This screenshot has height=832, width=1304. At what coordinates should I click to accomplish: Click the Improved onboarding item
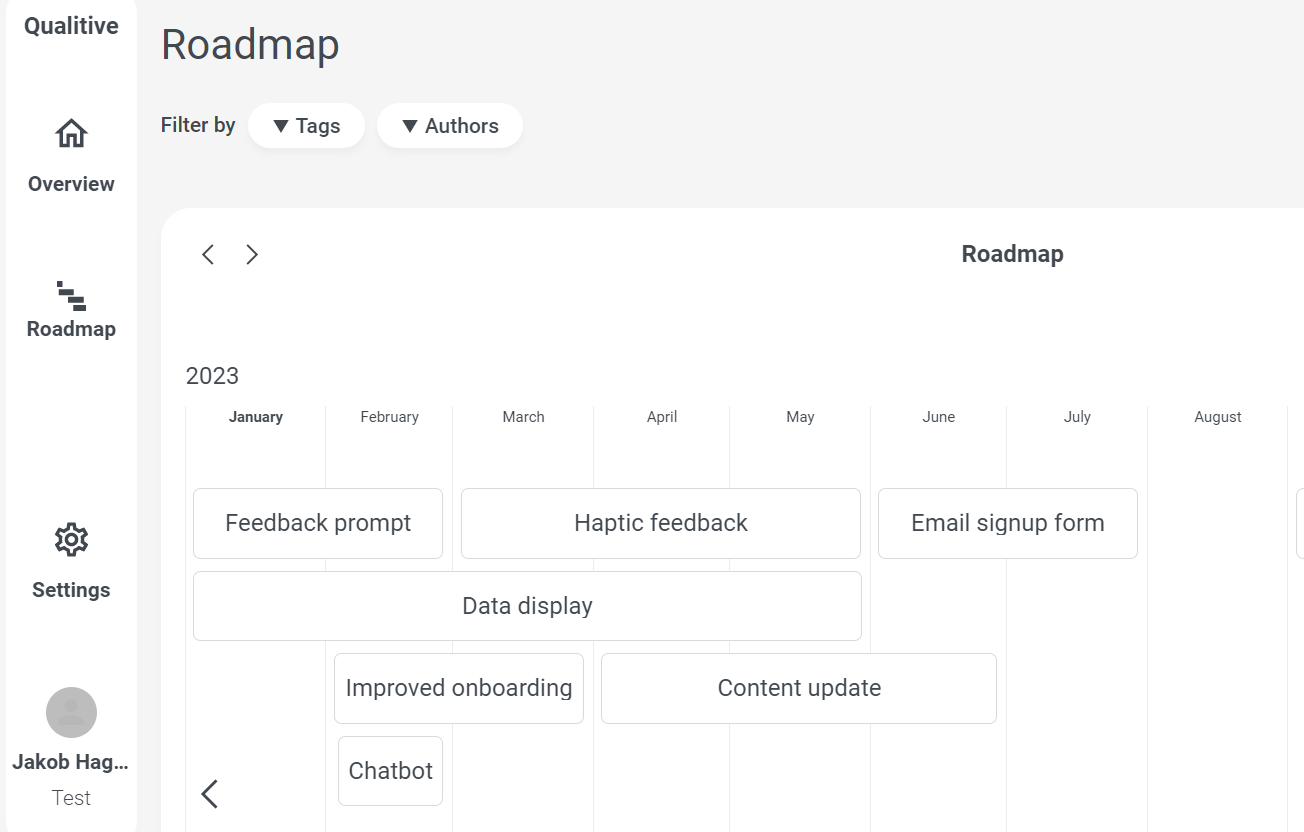point(458,688)
